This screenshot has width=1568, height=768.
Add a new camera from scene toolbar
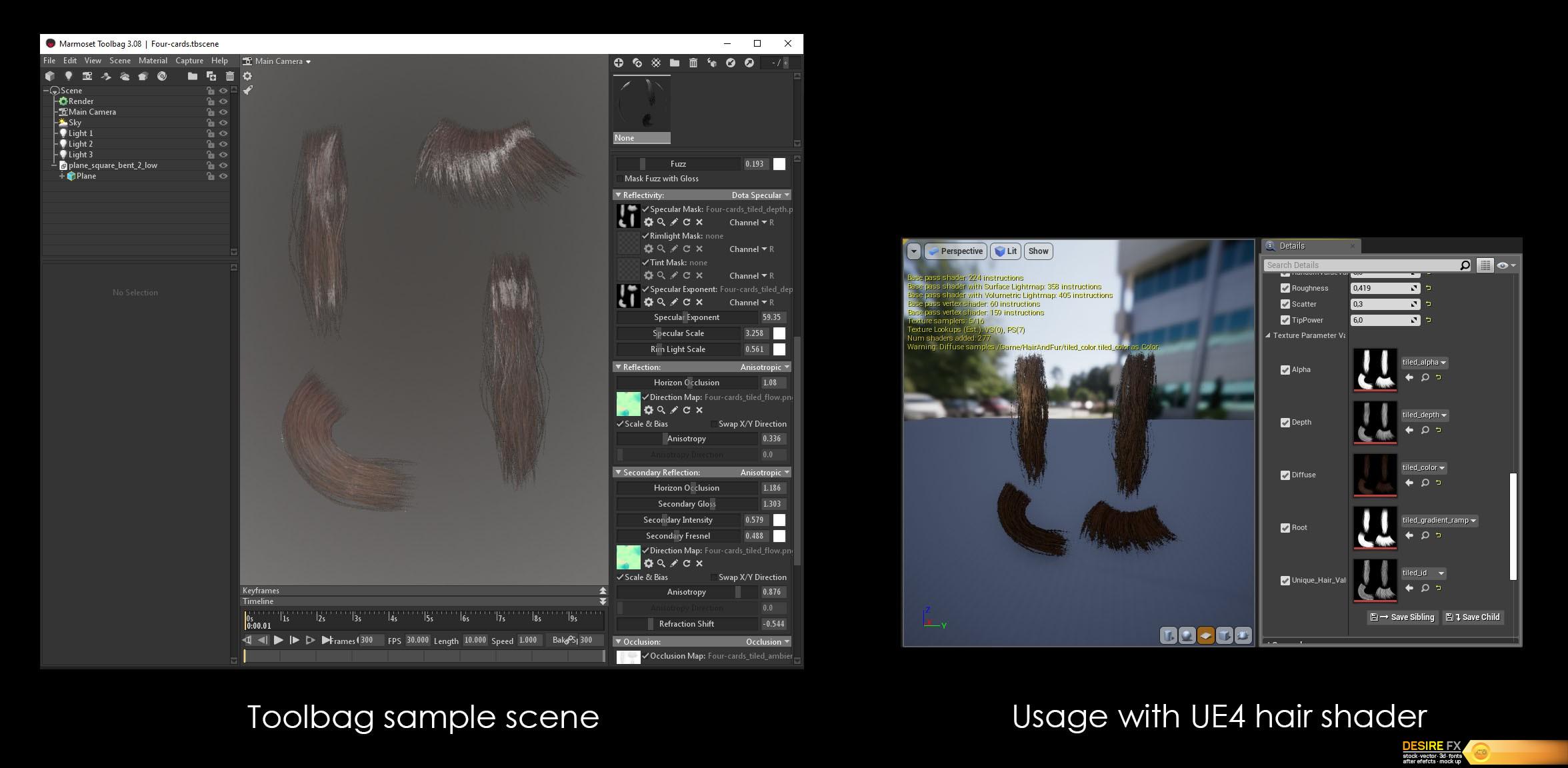pos(87,77)
